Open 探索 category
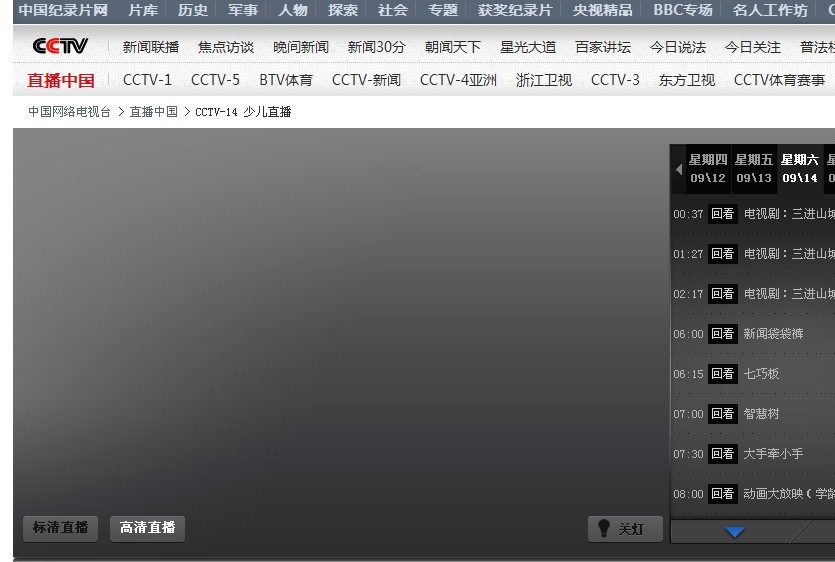The height and width of the screenshot is (562, 835). [x=343, y=10]
